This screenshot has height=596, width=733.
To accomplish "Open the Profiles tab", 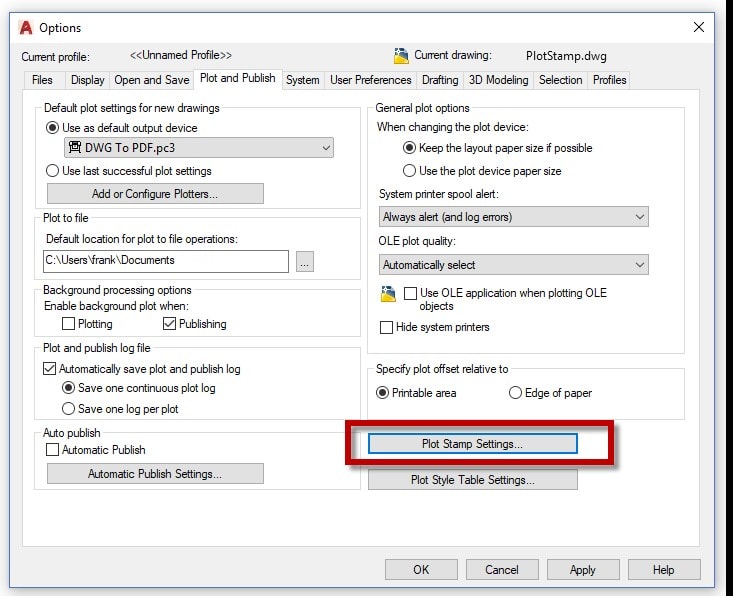I will (x=609, y=80).
